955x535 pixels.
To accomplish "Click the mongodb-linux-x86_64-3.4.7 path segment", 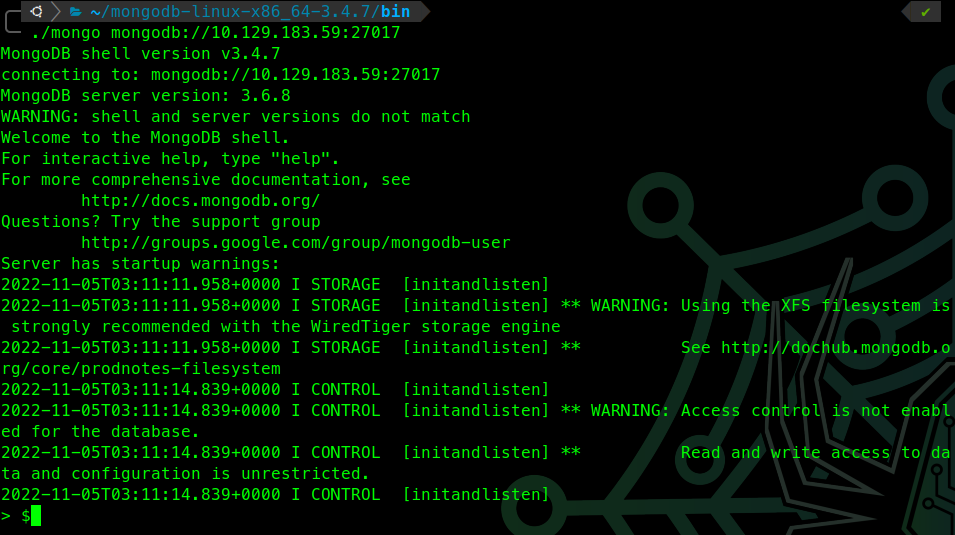I will (x=232, y=11).
